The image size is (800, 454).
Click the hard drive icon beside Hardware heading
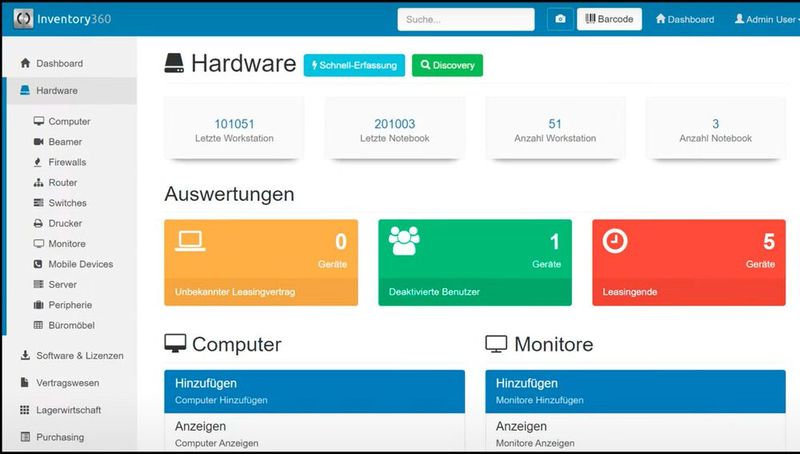(x=174, y=64)
